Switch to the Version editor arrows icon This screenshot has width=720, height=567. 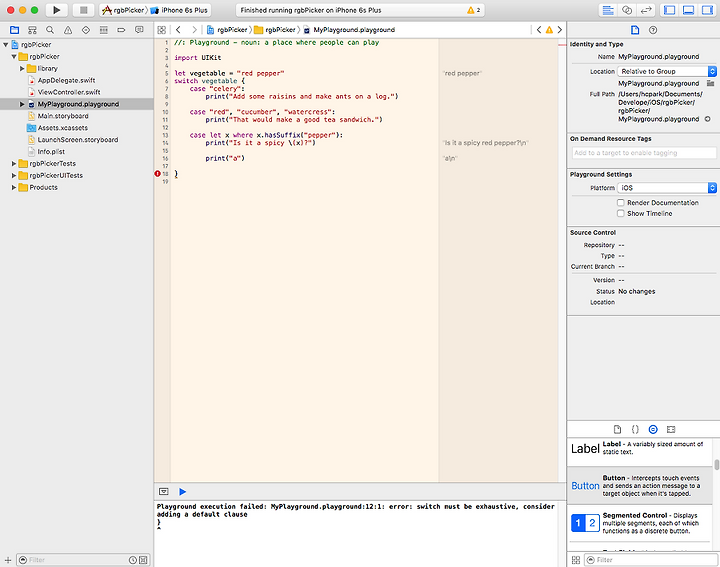click(x=647, y=9)
